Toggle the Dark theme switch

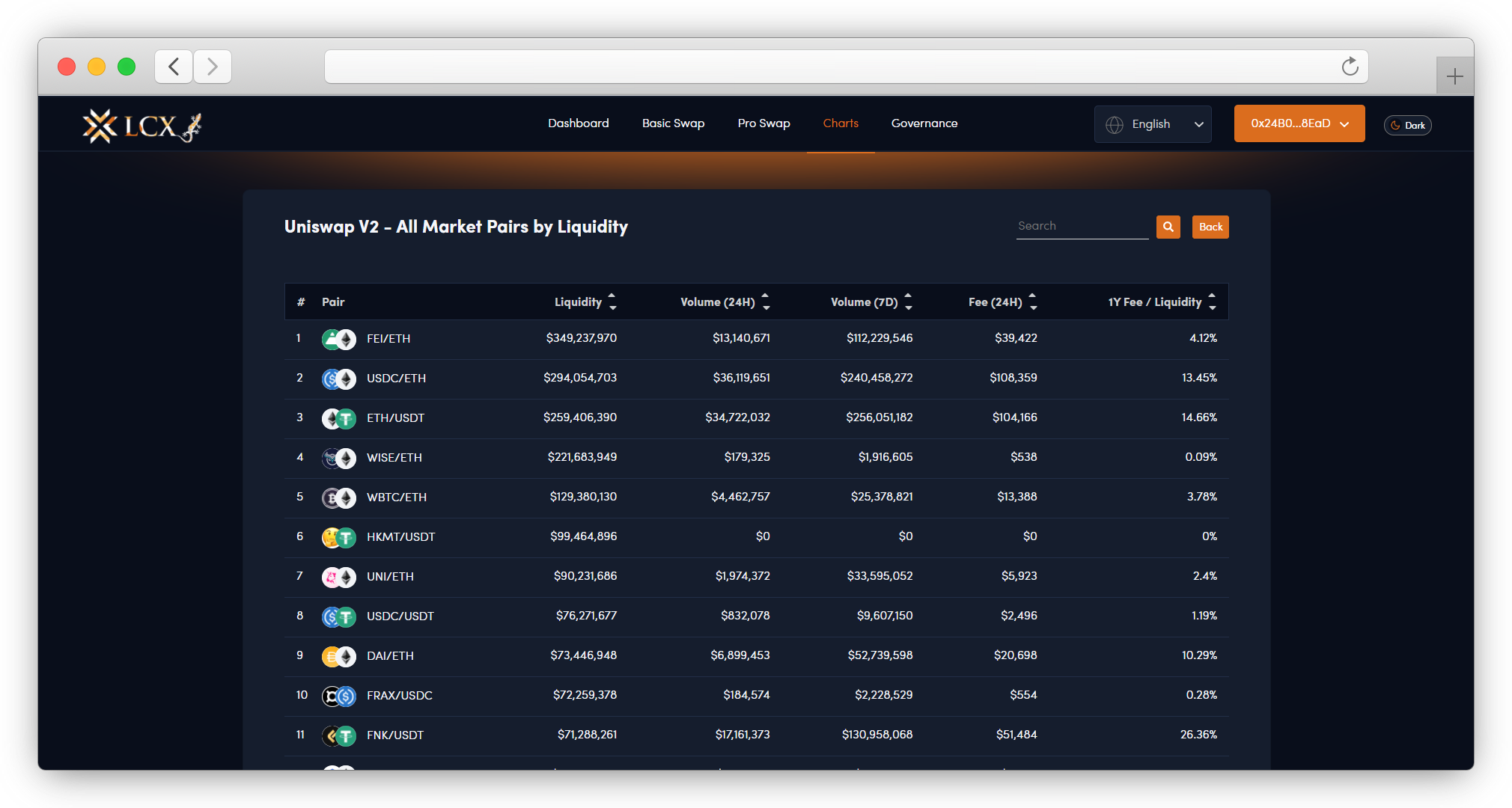pyautogui.click(x=1407, y=125)
